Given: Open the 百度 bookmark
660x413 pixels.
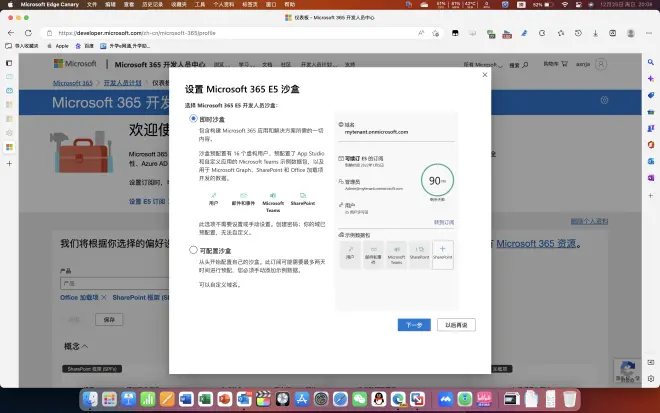Looking at the screenshot, I should (85, 46).
